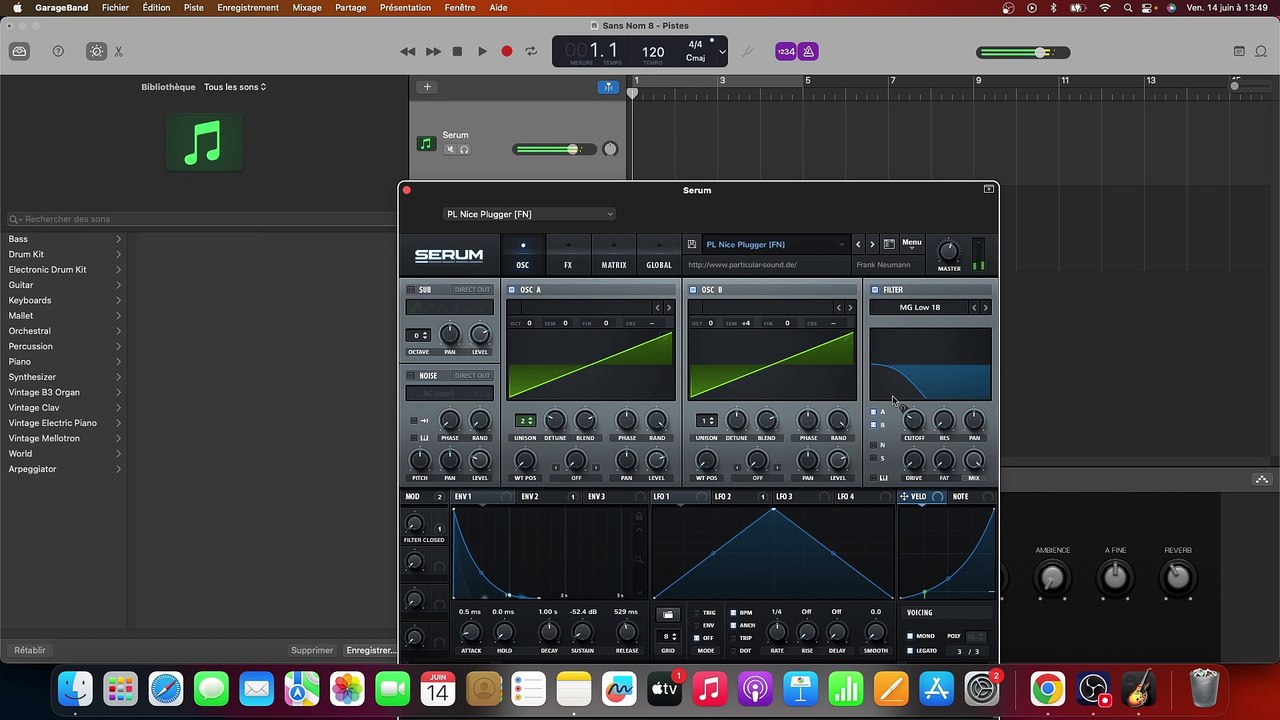The image size is (1280, 720).
Task: Toggle the FILTER enable checkbox
Action: 875,290
